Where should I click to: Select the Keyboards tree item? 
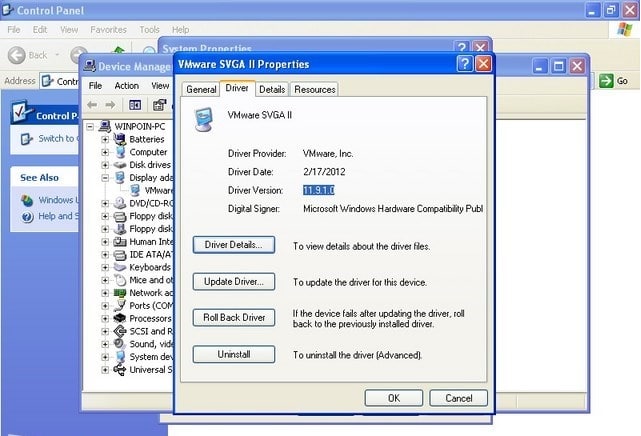coord(150,267)
